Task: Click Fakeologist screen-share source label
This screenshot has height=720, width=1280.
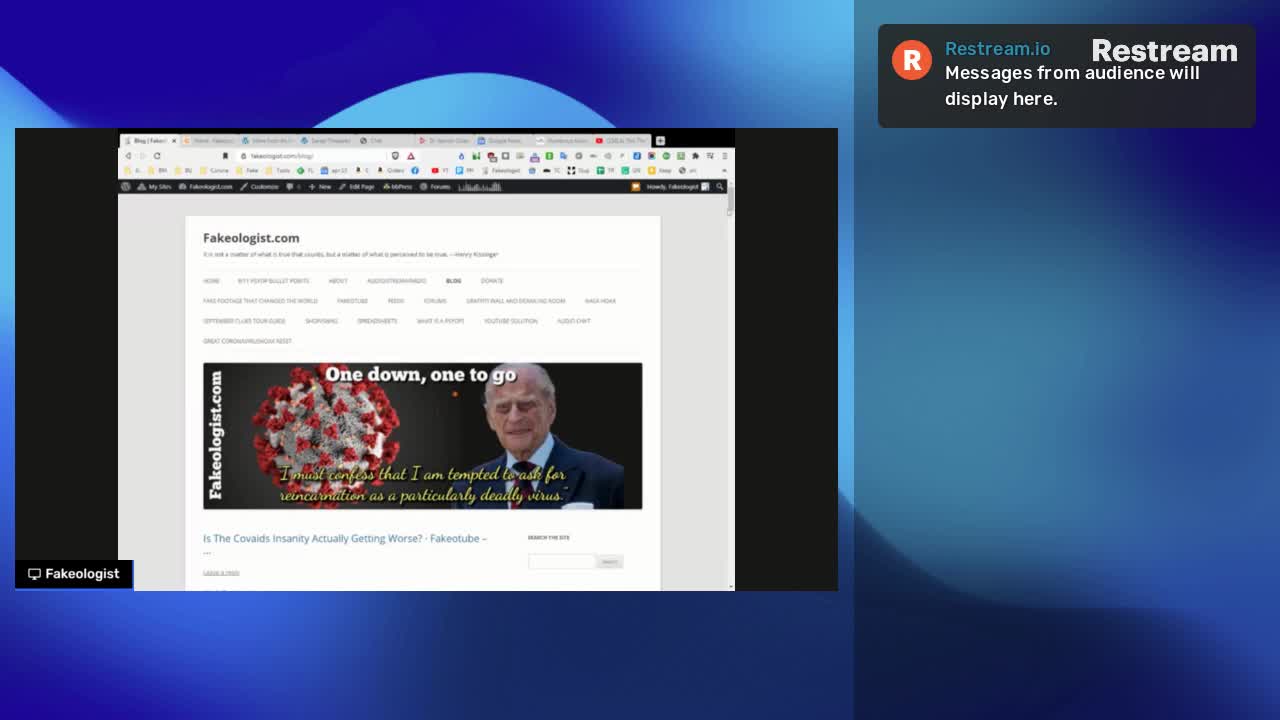Action: pyautogui.click(x=73, y=574)
